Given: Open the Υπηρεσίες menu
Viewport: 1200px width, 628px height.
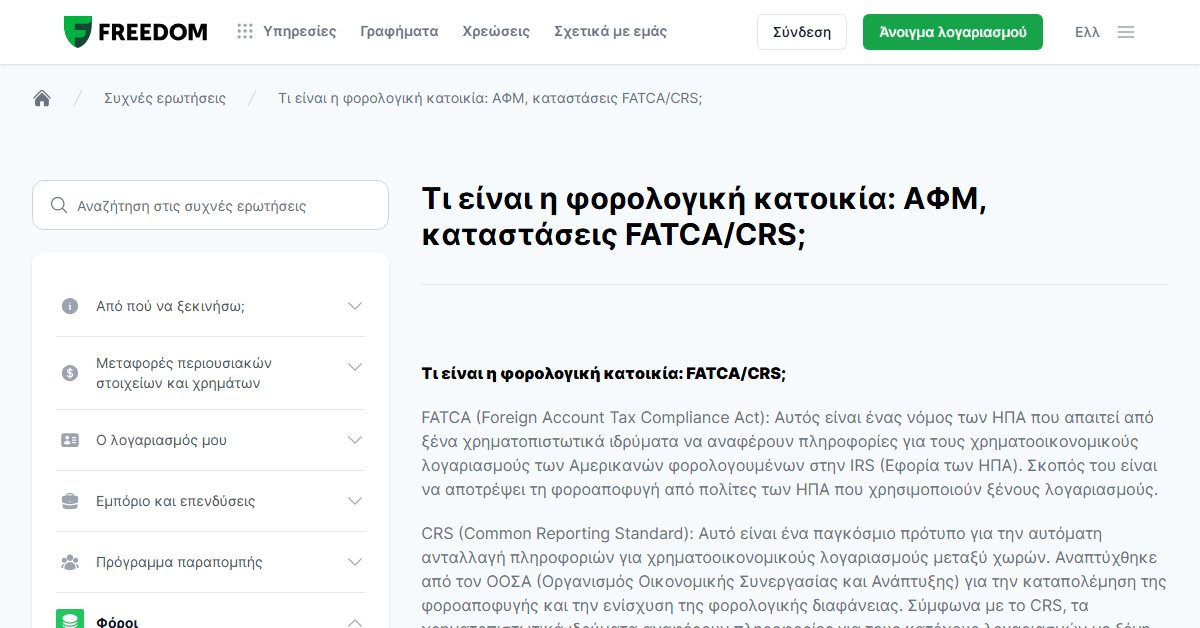Looking at the screenshot, I should coord(300,31).
